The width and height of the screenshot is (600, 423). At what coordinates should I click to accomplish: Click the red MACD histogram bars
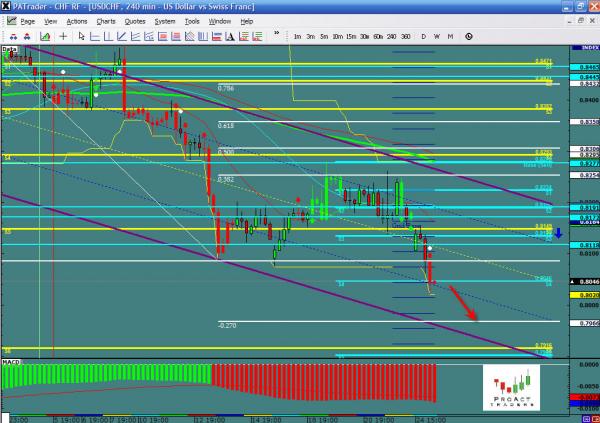point(320,382)
